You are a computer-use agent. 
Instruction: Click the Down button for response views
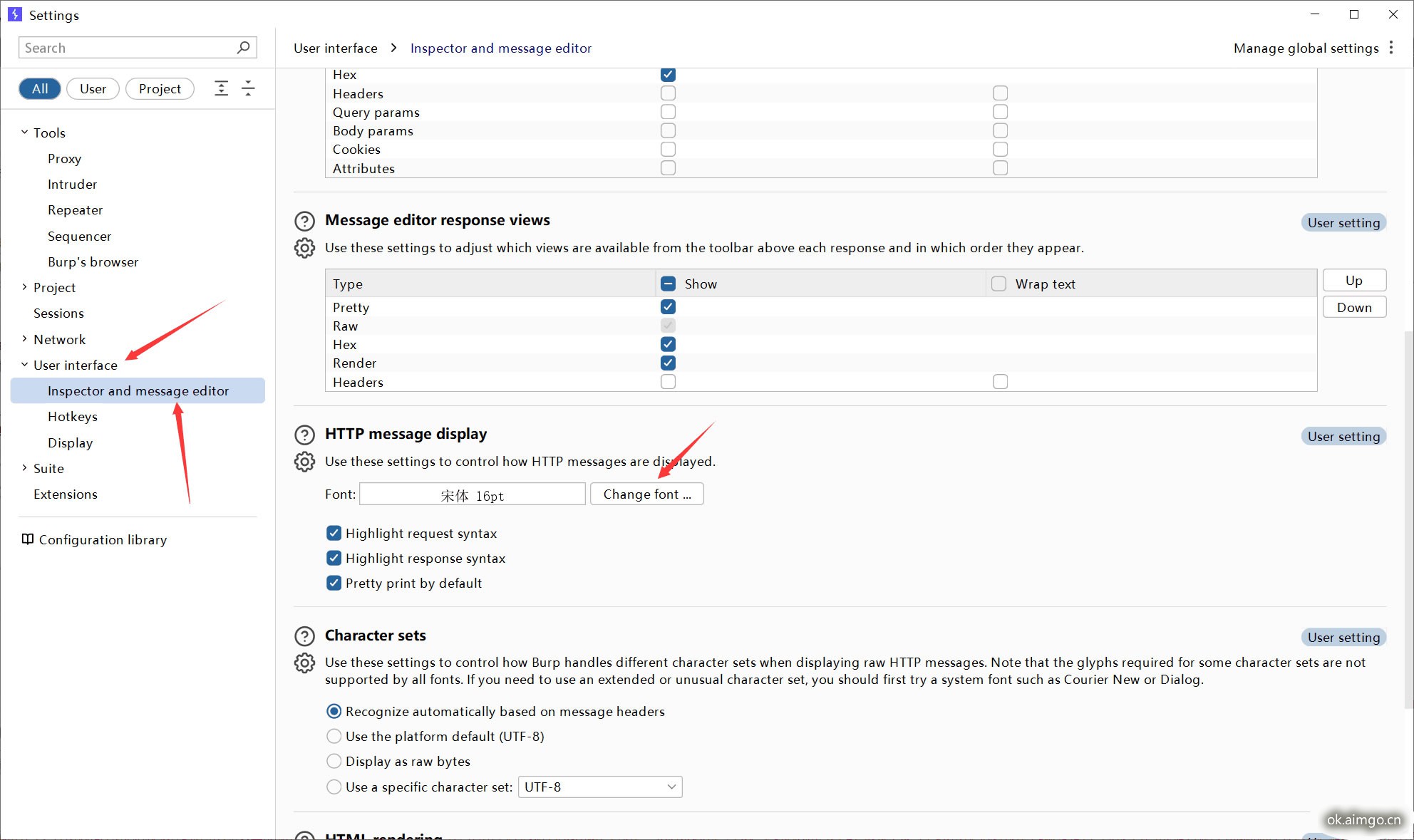coord(1354,307)
